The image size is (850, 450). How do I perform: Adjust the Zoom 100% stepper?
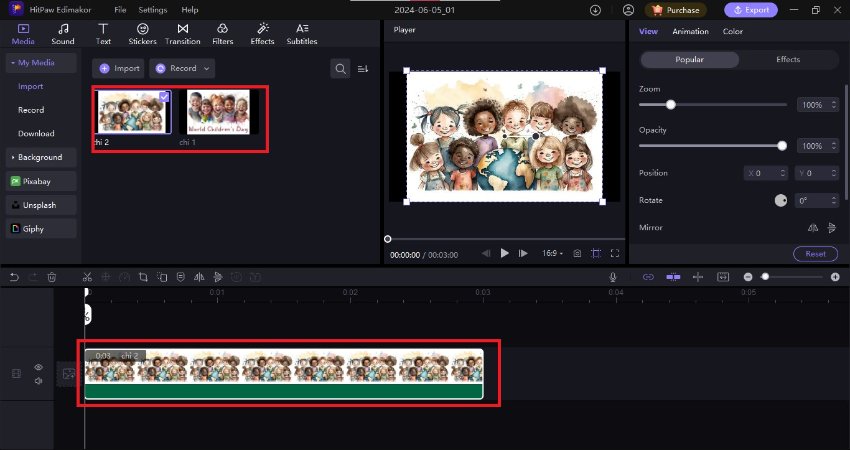click(x=834, y=105)
